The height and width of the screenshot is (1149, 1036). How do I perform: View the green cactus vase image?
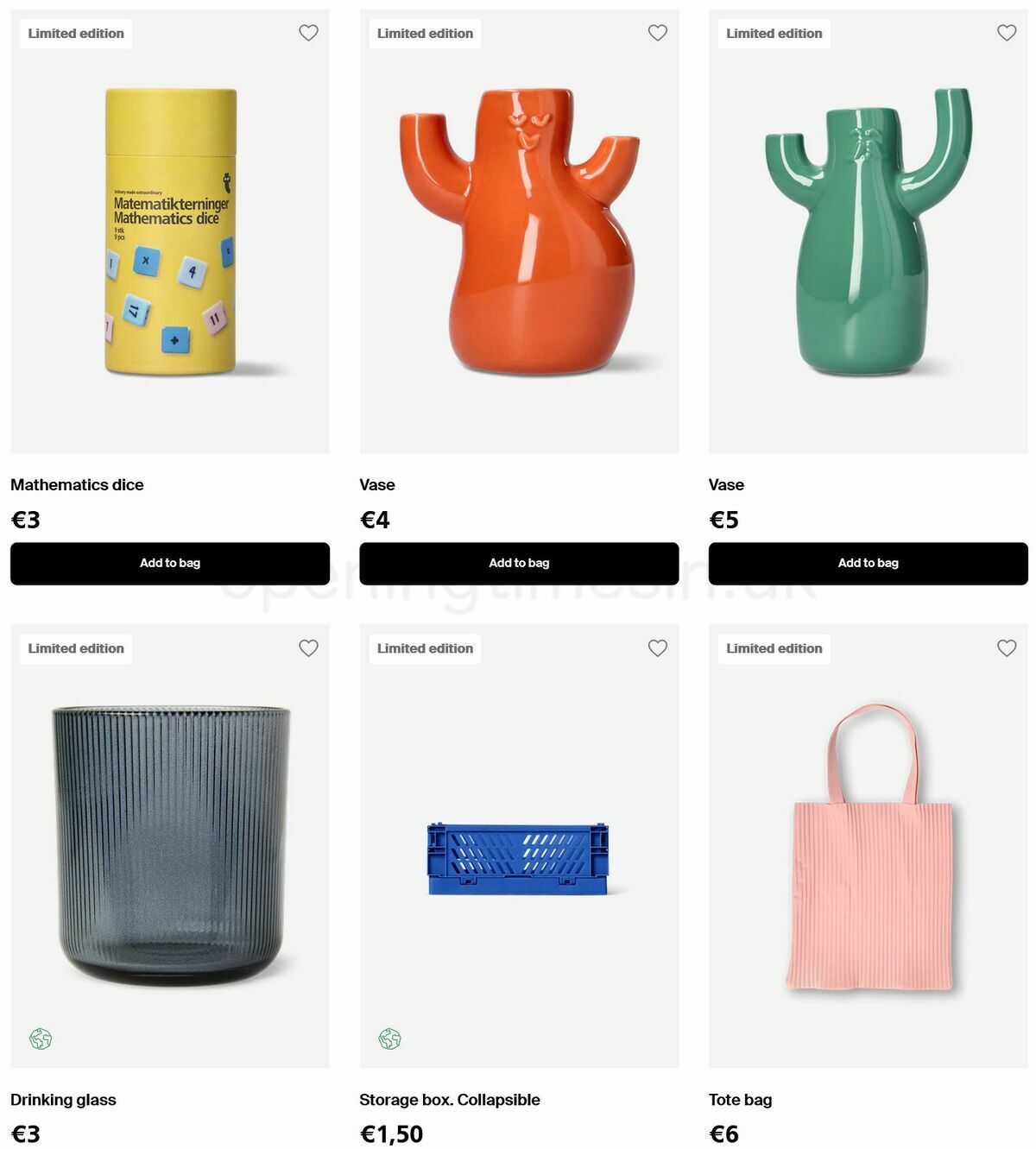869,231
